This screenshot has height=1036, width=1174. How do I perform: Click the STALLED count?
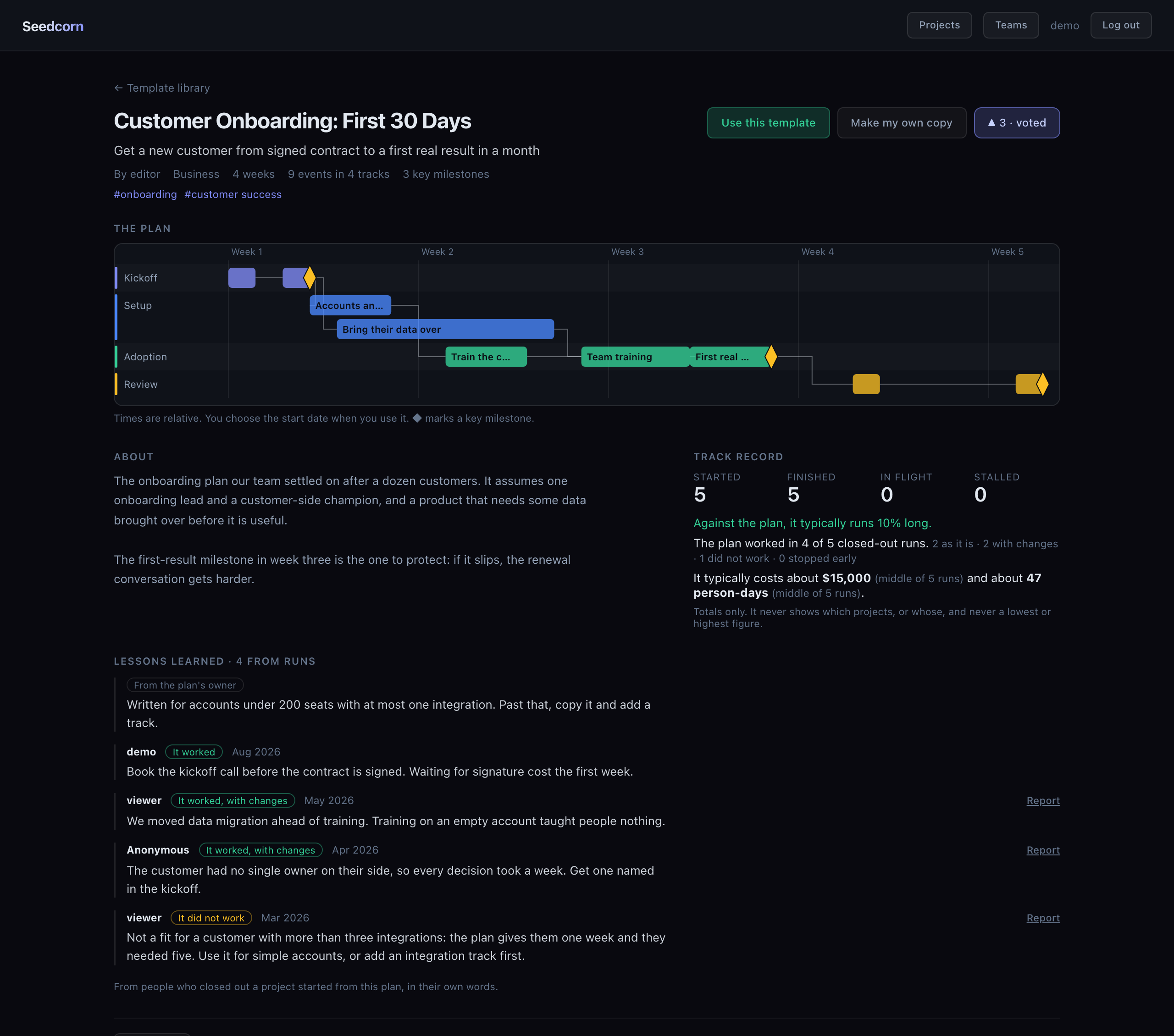[x=980, y=495]
